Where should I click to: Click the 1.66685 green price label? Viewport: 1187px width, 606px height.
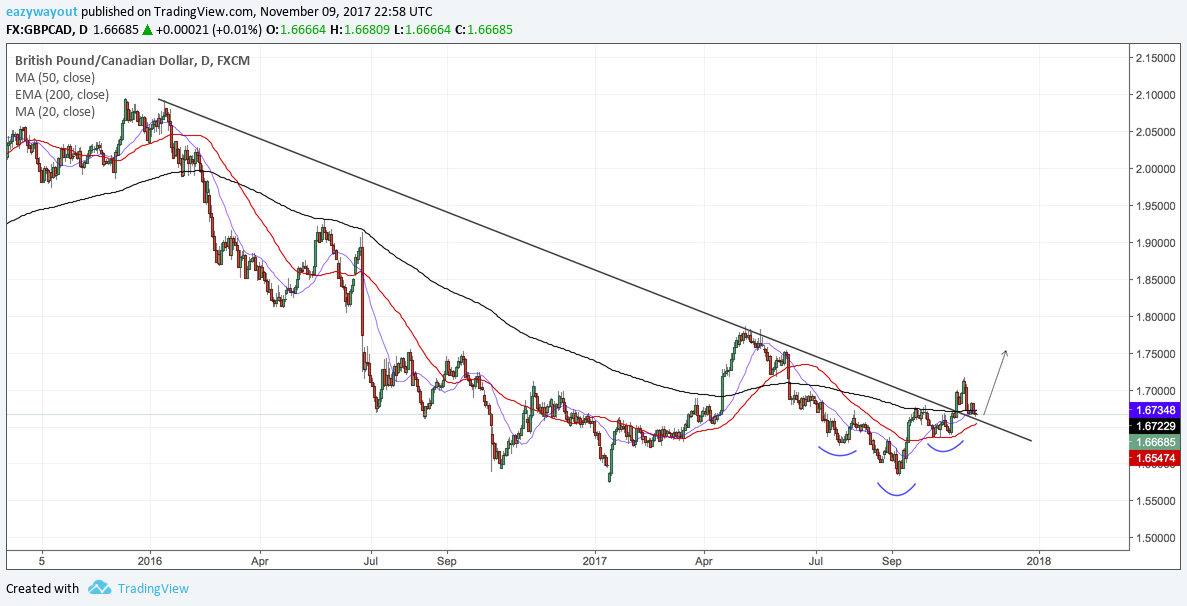click(1154, 442)
